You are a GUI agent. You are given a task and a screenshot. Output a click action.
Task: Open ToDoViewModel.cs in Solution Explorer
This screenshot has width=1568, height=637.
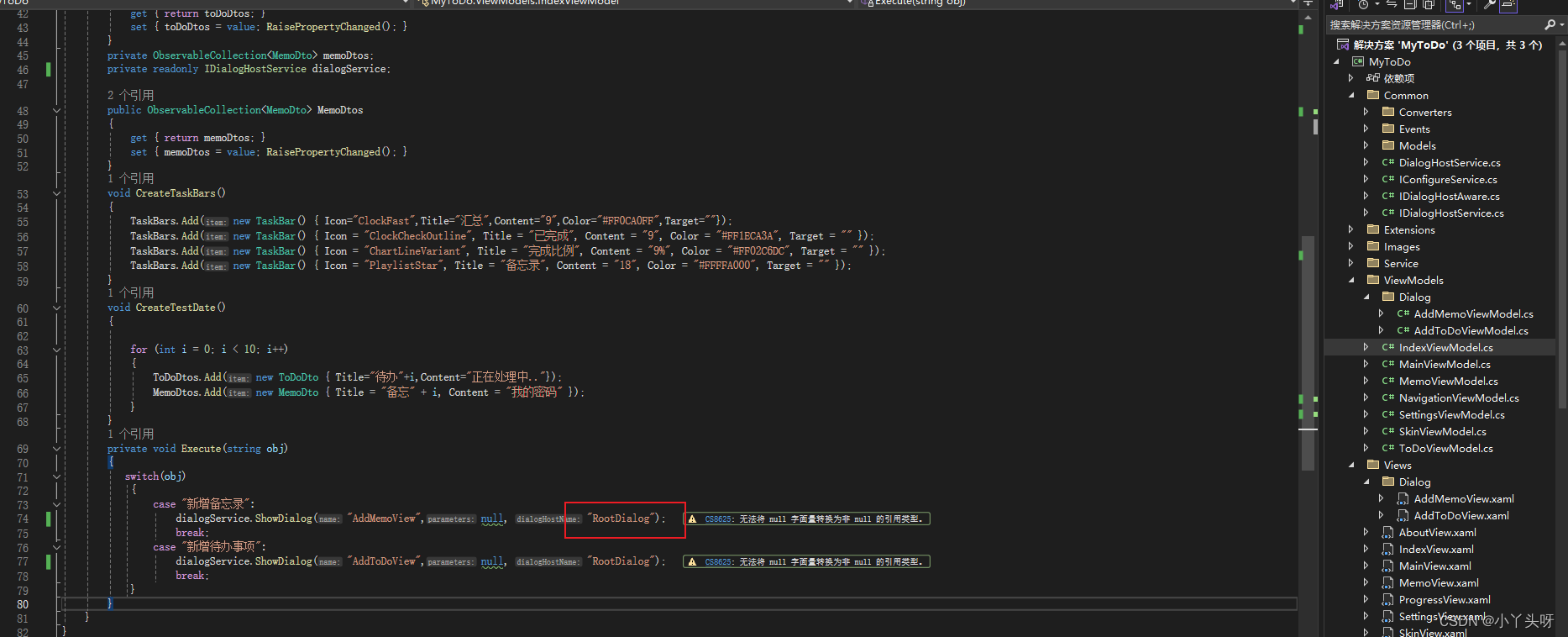click(1446, 448)
